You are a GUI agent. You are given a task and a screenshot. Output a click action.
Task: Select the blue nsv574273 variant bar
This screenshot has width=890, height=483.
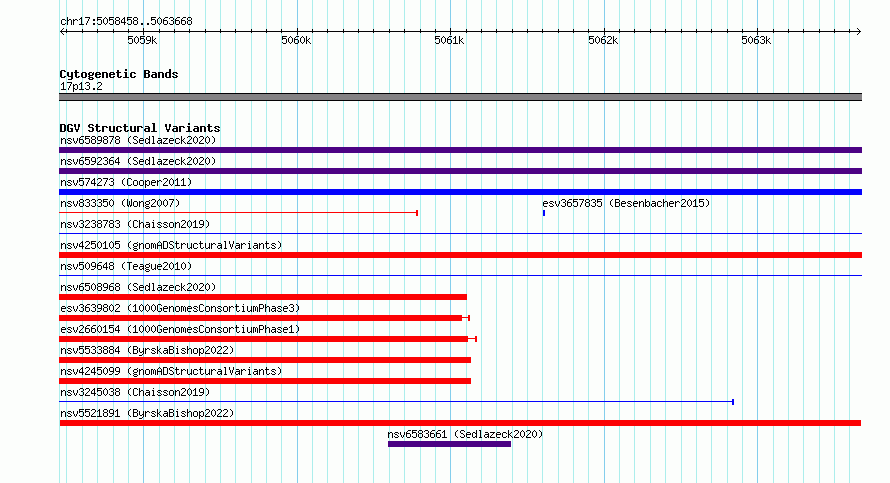coord(460,192)
